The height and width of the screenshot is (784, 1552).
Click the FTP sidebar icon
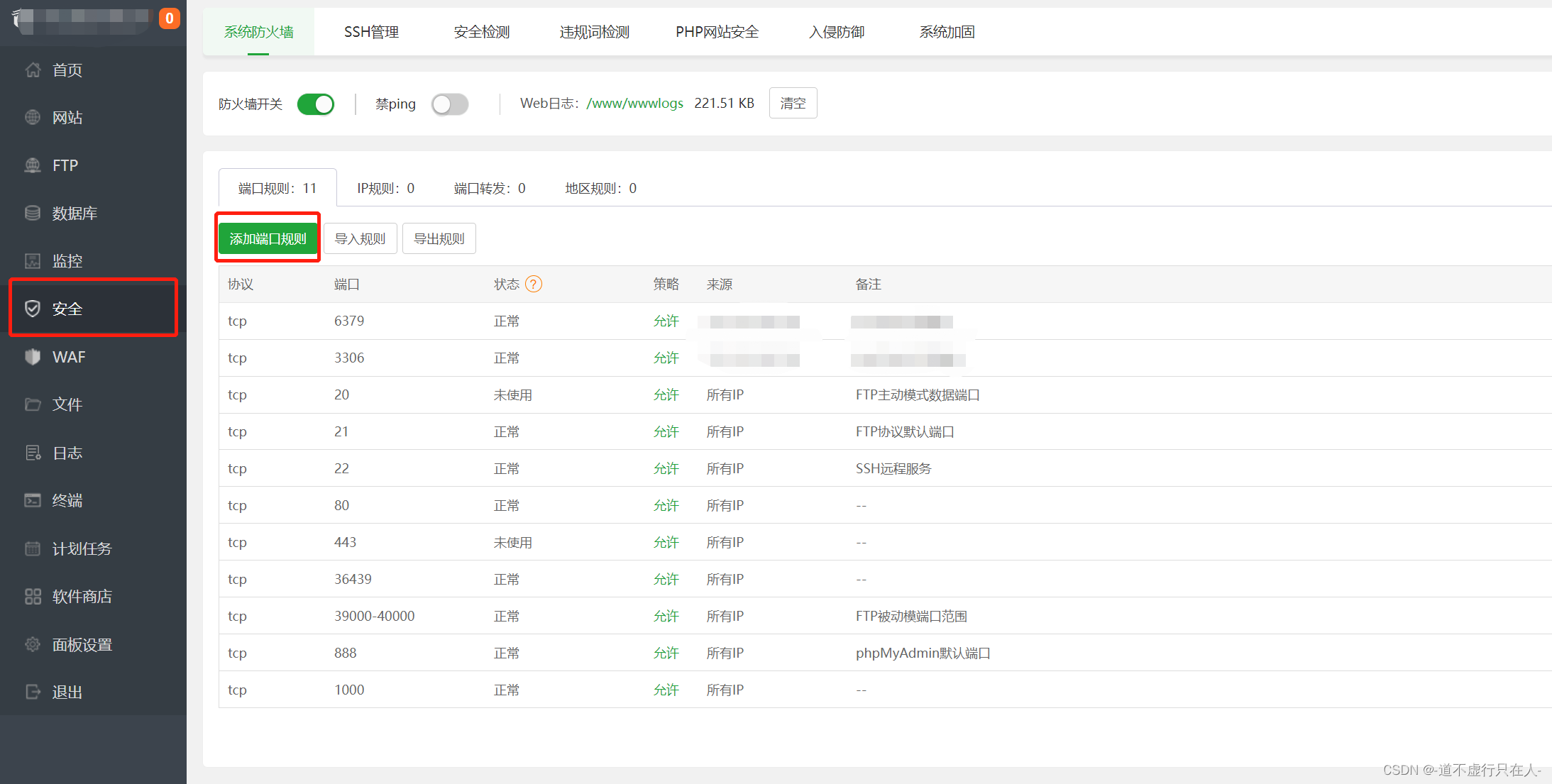click(33, 165)
